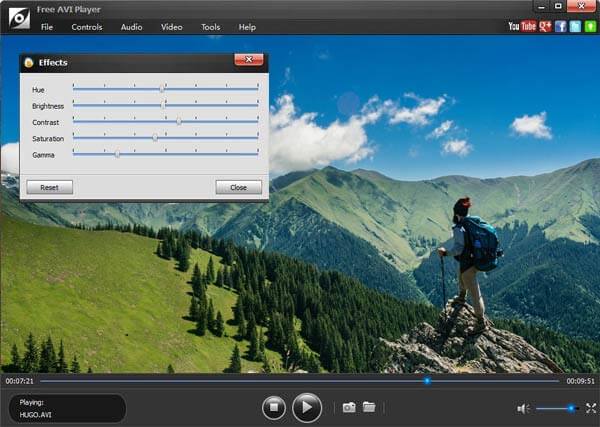Click the YouTube icon in the header
This screenshot has height=427, width=600.
pos(522,26)
